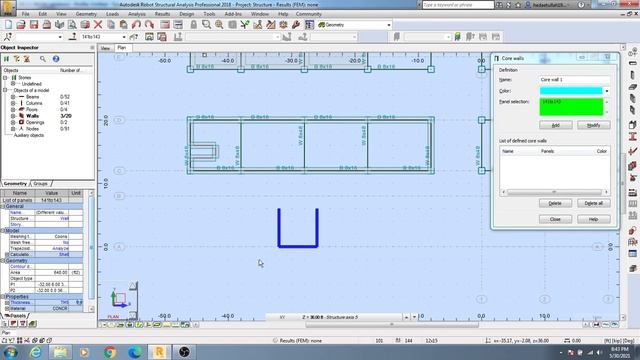Select the Plan view tab
Screen dimensions: 640x360
[x=122, y=48]
